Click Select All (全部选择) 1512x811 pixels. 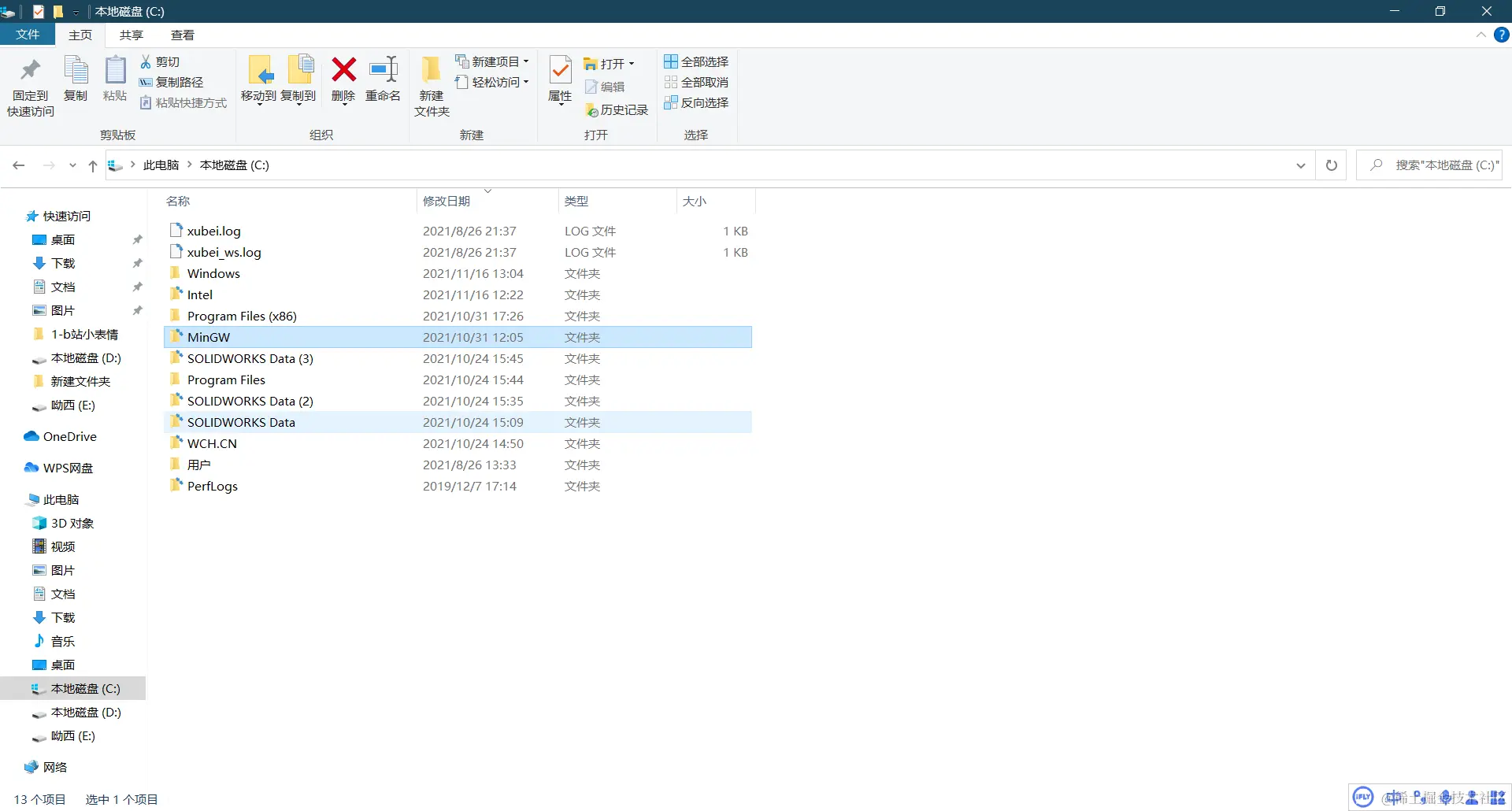pos(696,61)
